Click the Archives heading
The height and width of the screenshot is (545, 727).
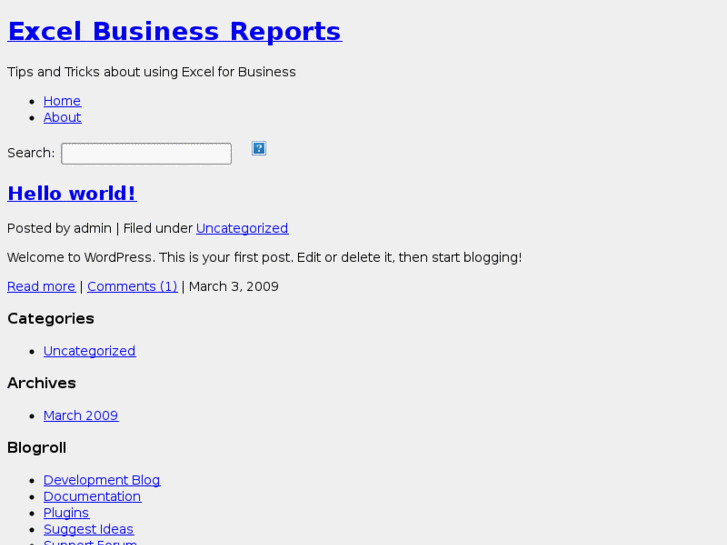pyautogui.click(x=41, y=383)
